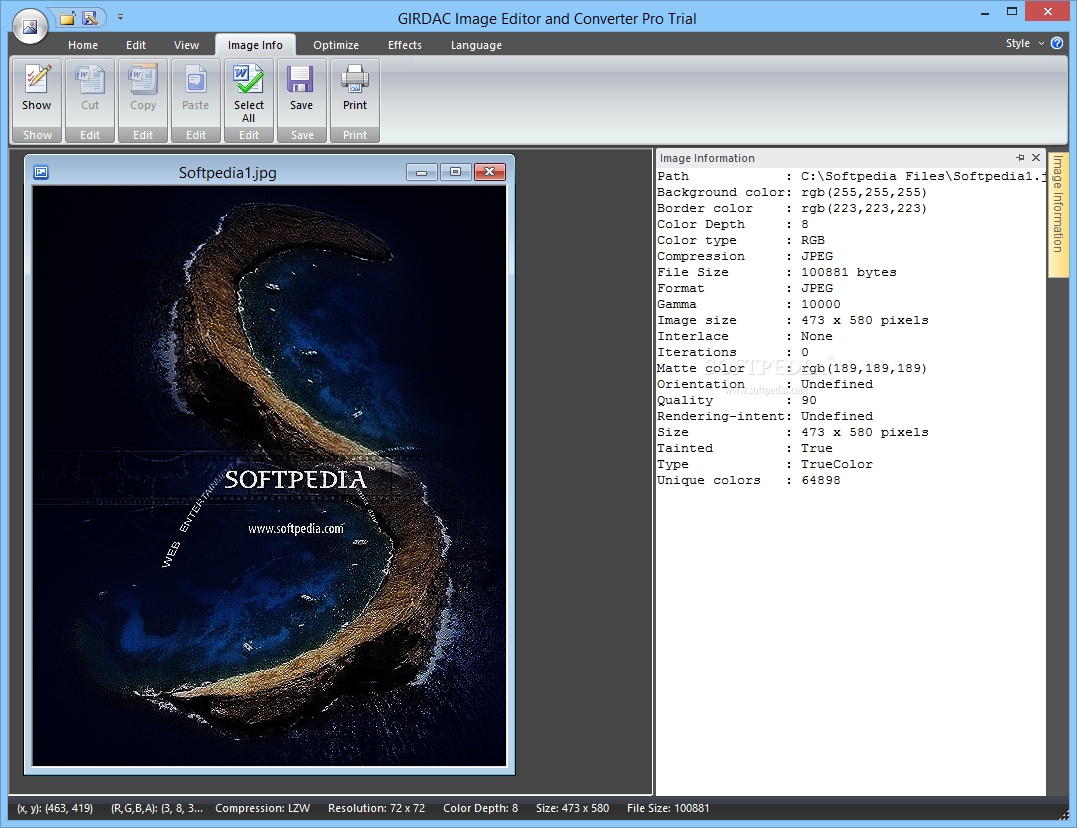Click the Quality 90 row
1077x828 pixels.
click(737, 400)
